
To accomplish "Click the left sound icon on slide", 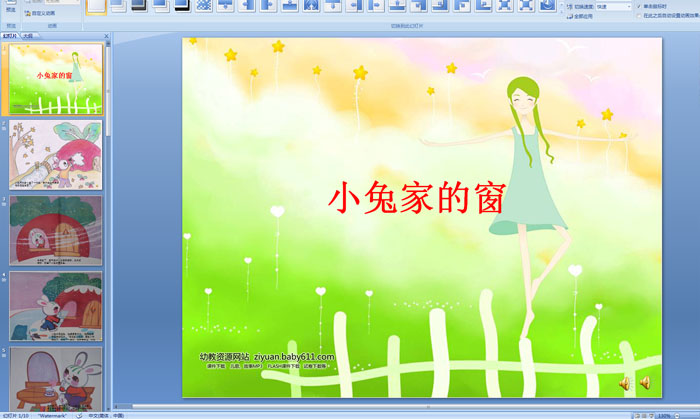I will coord(625,383).
